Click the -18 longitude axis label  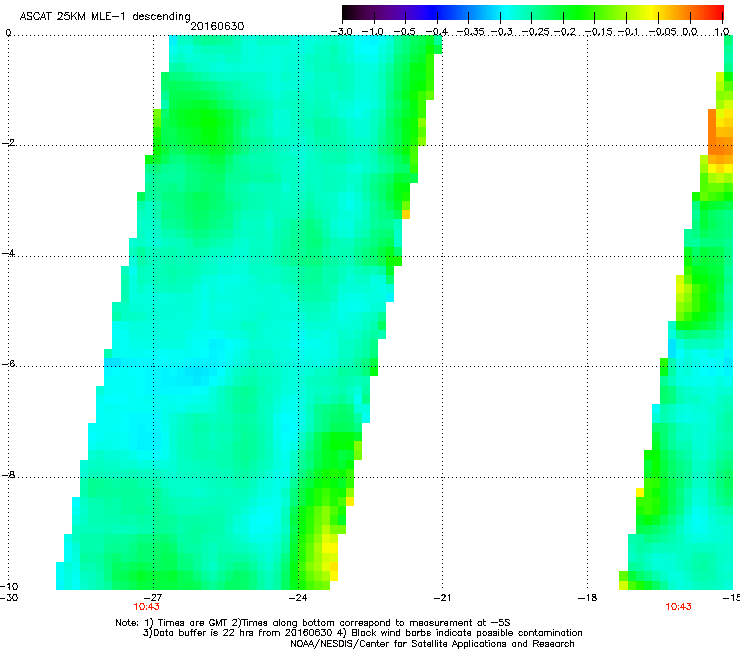point(587,598)
